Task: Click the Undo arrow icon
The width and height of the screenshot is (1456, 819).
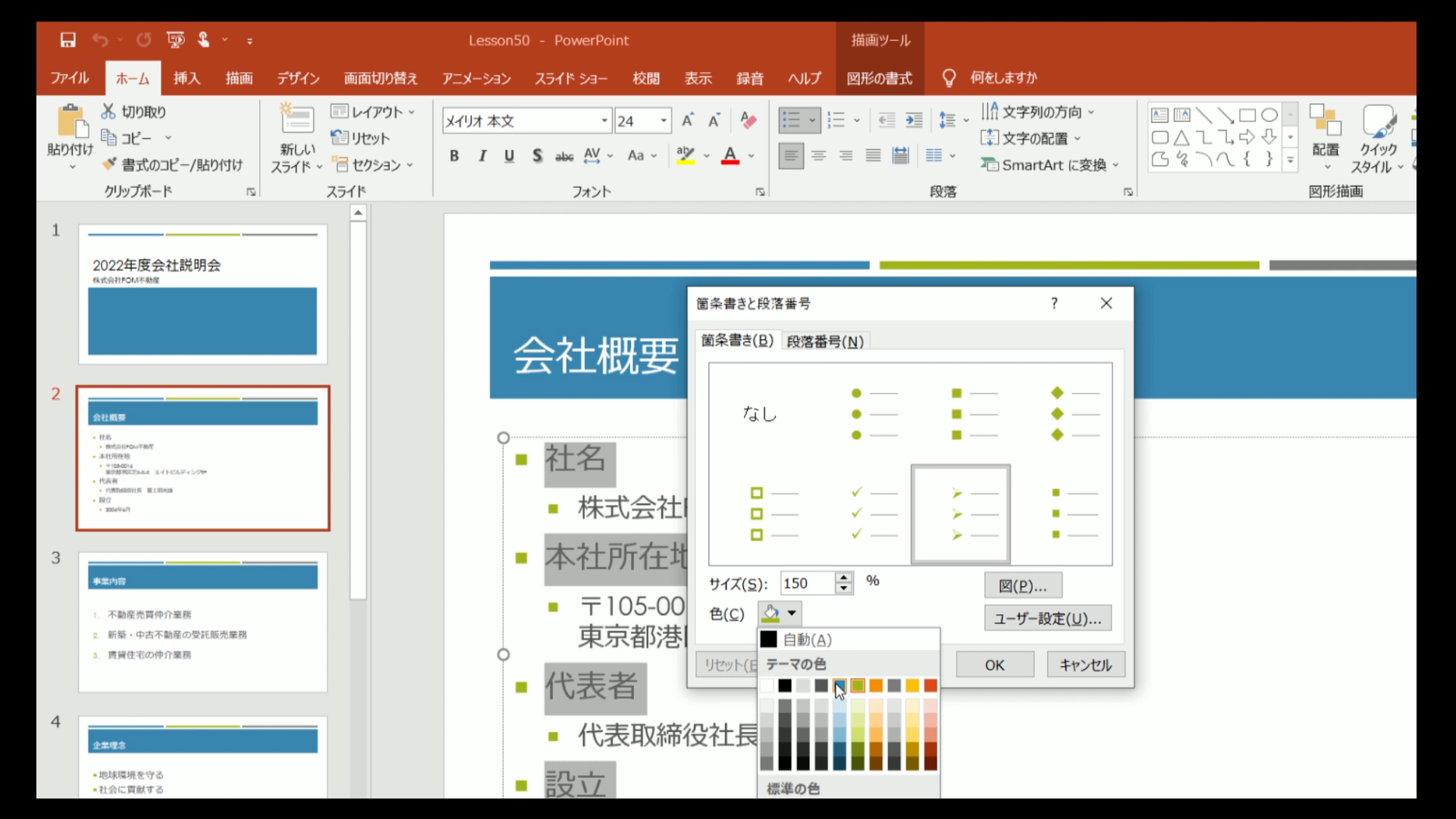Action: [99, 40]
